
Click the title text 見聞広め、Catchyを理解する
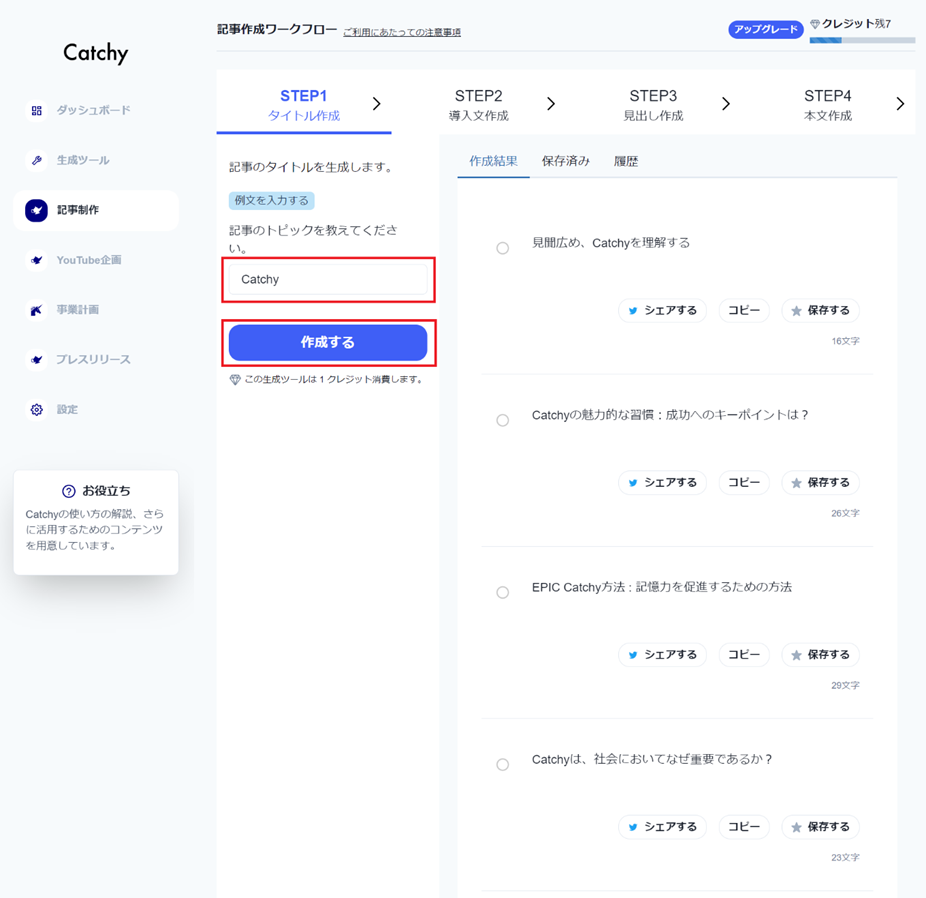pyautogui.click(x=611, y=243)
